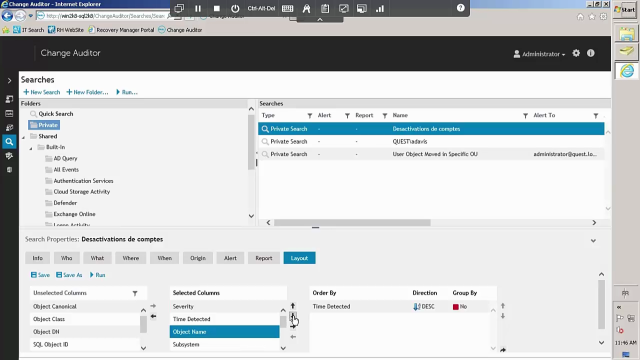Open the info icon in header
The image size is (640, 360).
click(x=591, y=53)
